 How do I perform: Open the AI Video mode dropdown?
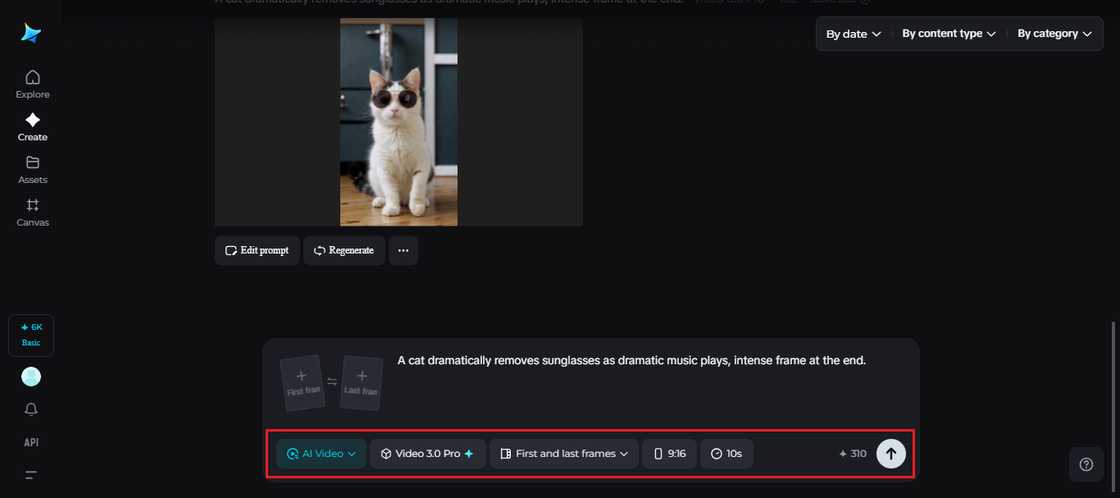321,453
